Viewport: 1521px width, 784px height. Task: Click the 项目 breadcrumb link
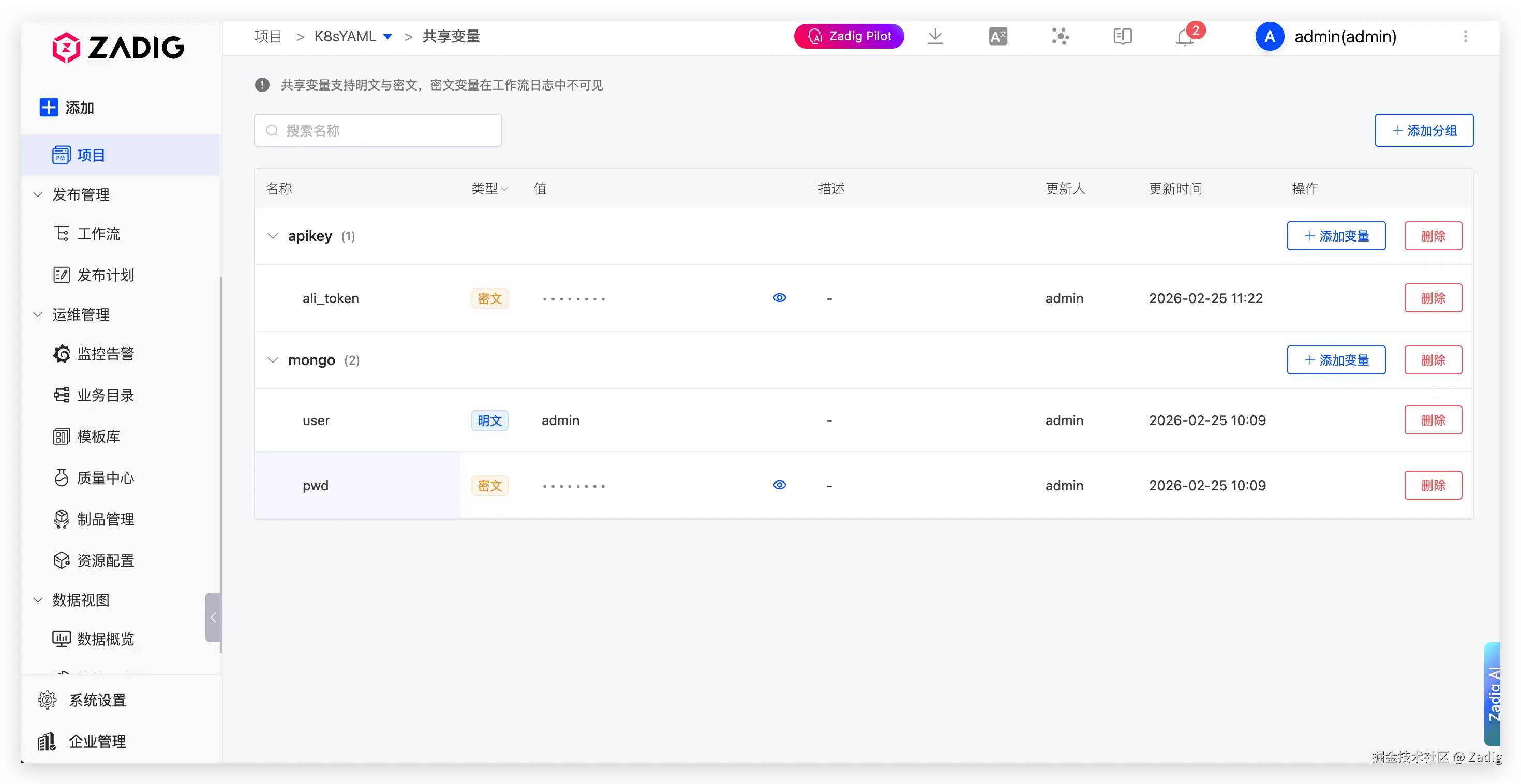click(x=268, y=37)
